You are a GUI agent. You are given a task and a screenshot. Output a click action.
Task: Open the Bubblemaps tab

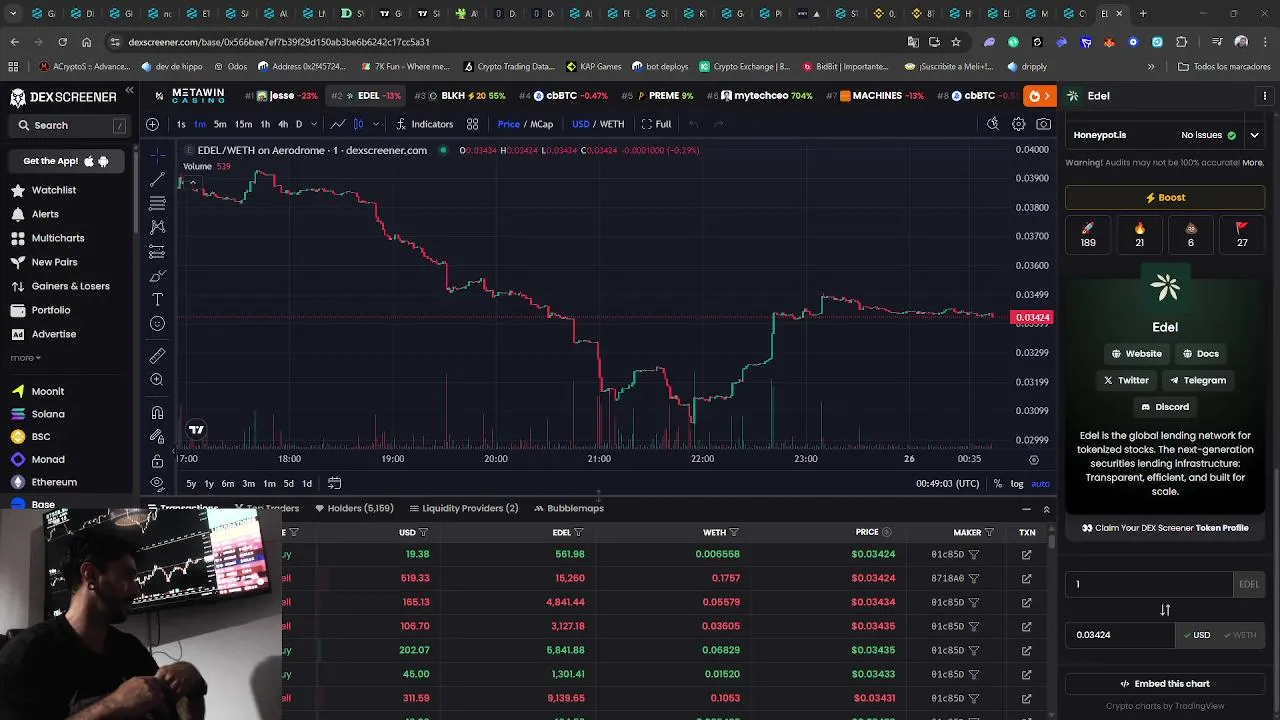tap(569, 508)
